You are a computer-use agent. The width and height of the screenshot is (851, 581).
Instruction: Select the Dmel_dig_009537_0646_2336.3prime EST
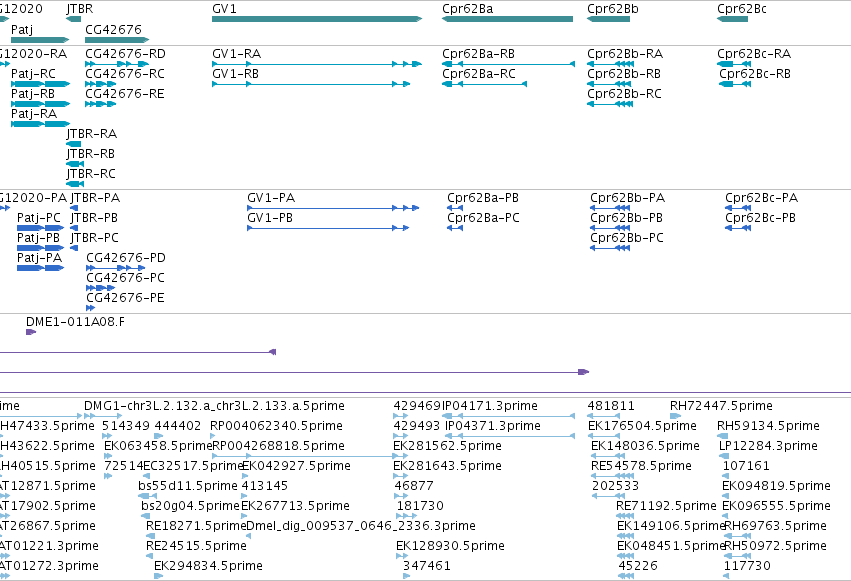coord(249,536)
